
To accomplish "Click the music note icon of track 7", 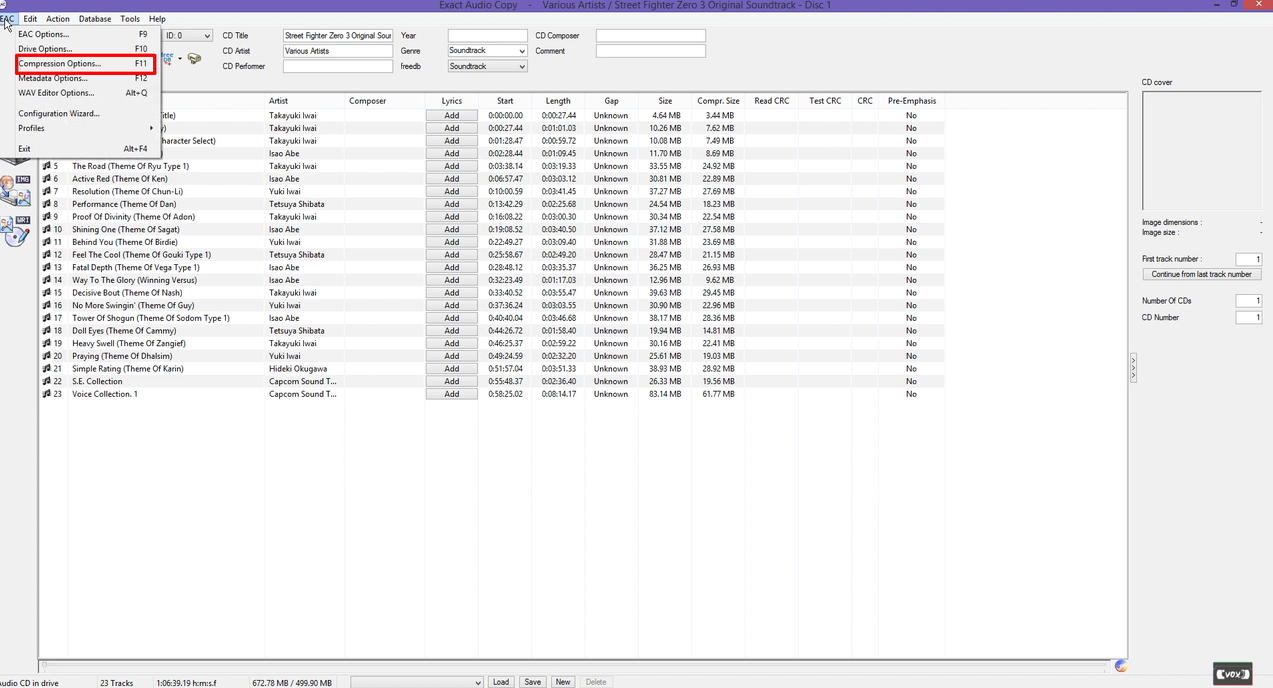I will [46, 191].
